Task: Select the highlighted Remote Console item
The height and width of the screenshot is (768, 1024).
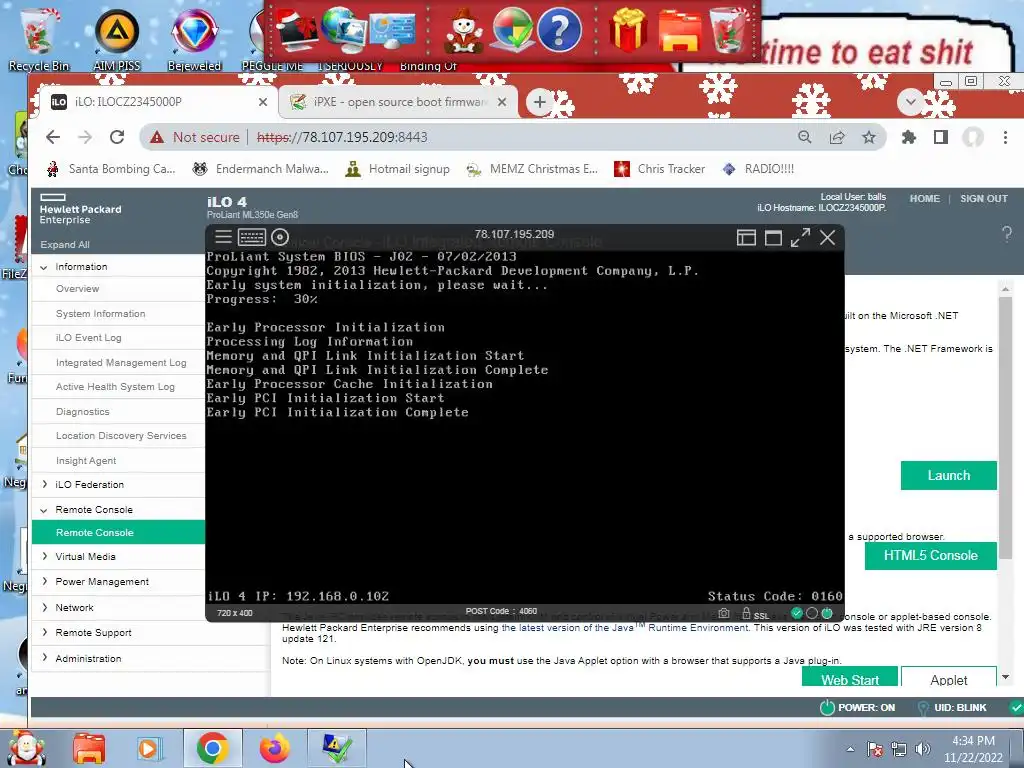Action: tap(118, 532)
